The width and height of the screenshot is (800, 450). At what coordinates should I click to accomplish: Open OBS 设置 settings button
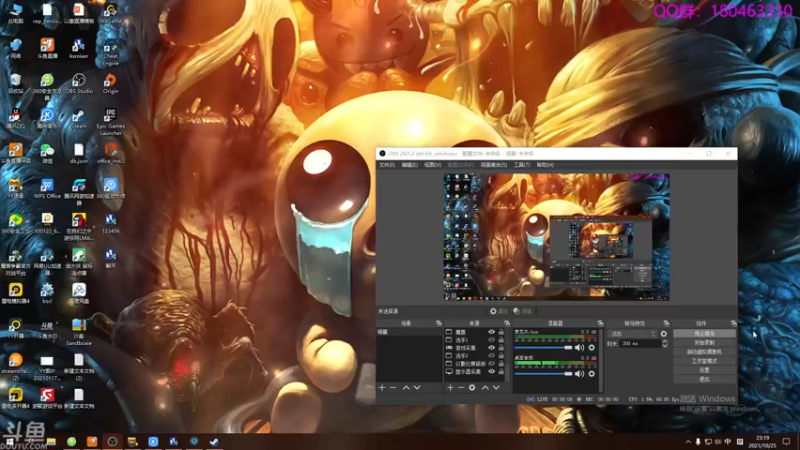click(704, 370)
